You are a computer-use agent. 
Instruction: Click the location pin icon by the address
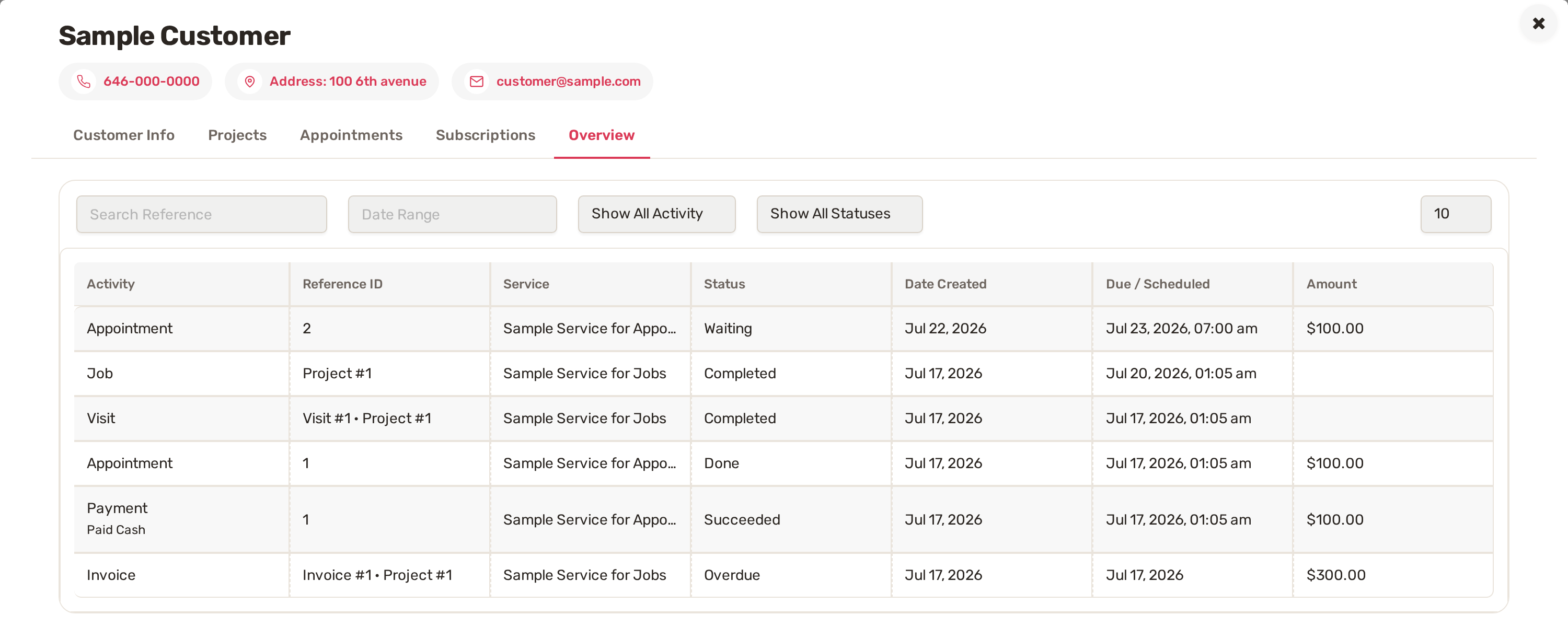point(249,82)
